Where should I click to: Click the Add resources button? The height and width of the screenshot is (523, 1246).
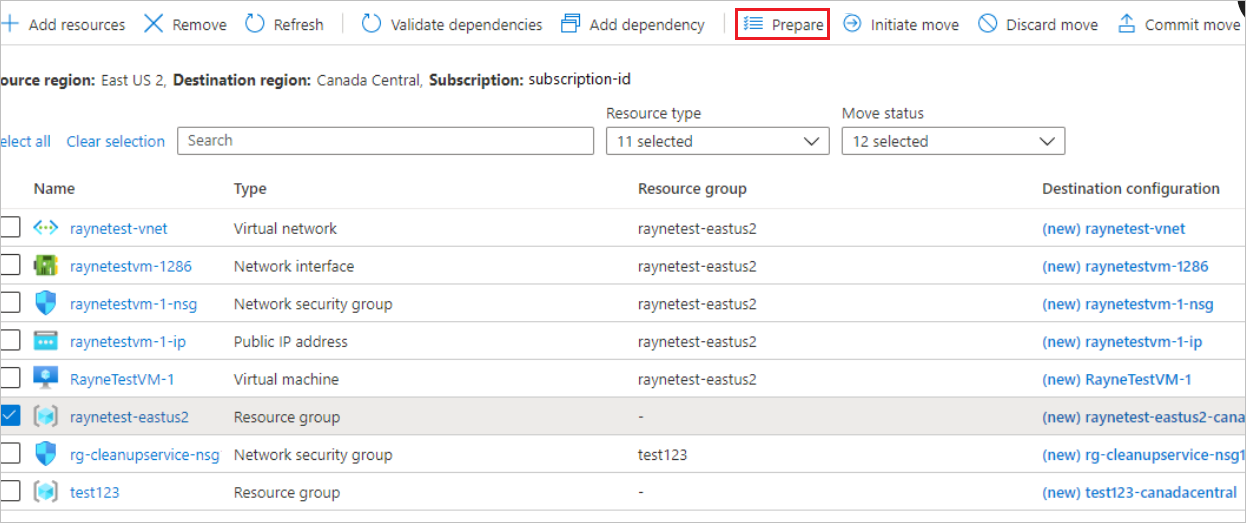[66, 24]
